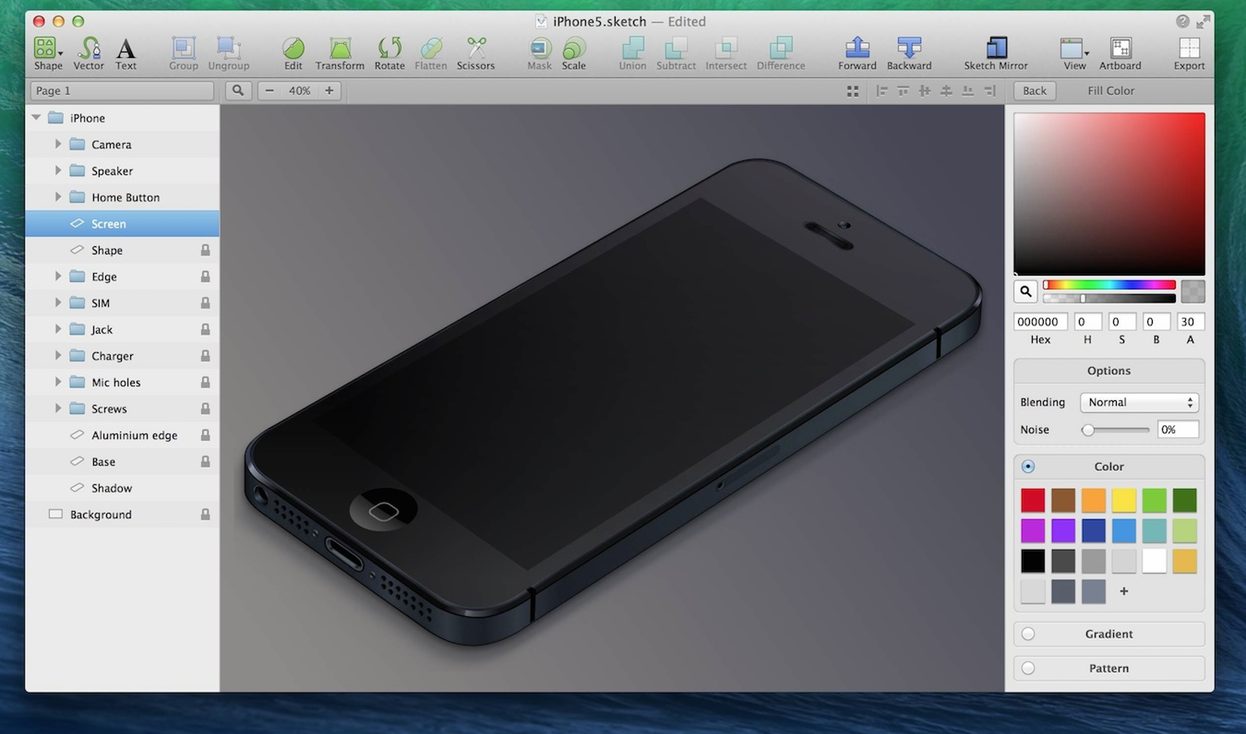Select the Screen layer
The image size is (1246, 734).
pos(122,224)
